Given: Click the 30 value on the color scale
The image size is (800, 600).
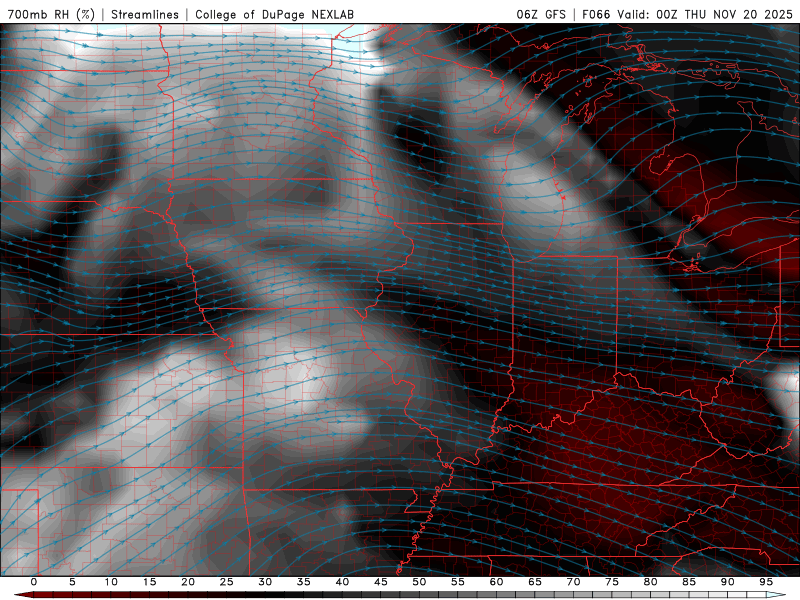Looking at the screenshot, I should coord(265,582).
